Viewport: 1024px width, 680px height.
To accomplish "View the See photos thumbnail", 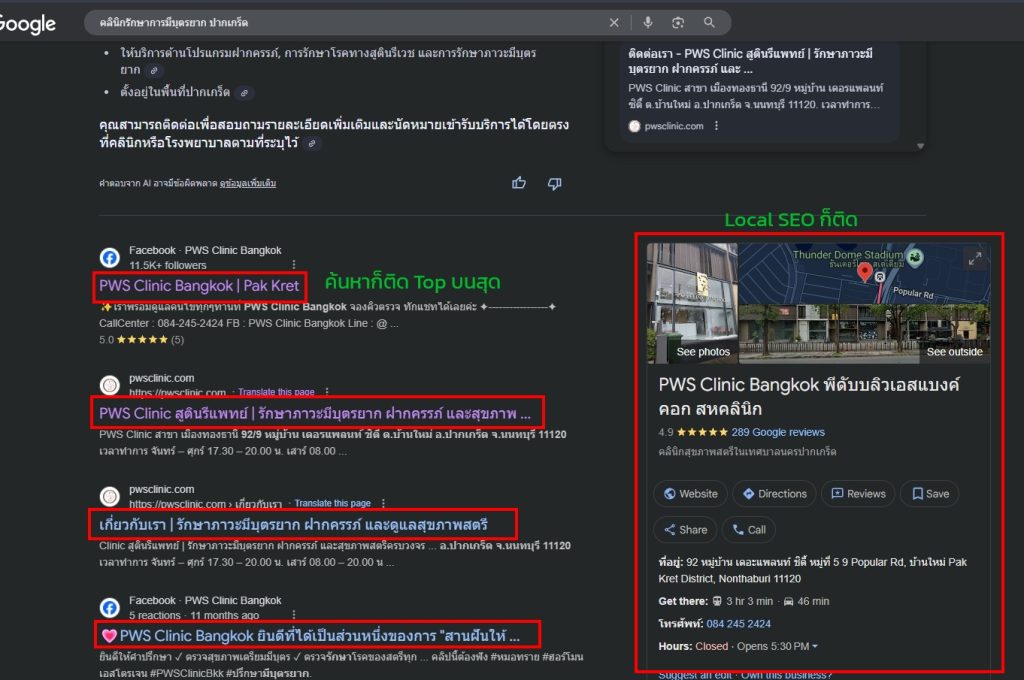I will [x=692, y=303].
